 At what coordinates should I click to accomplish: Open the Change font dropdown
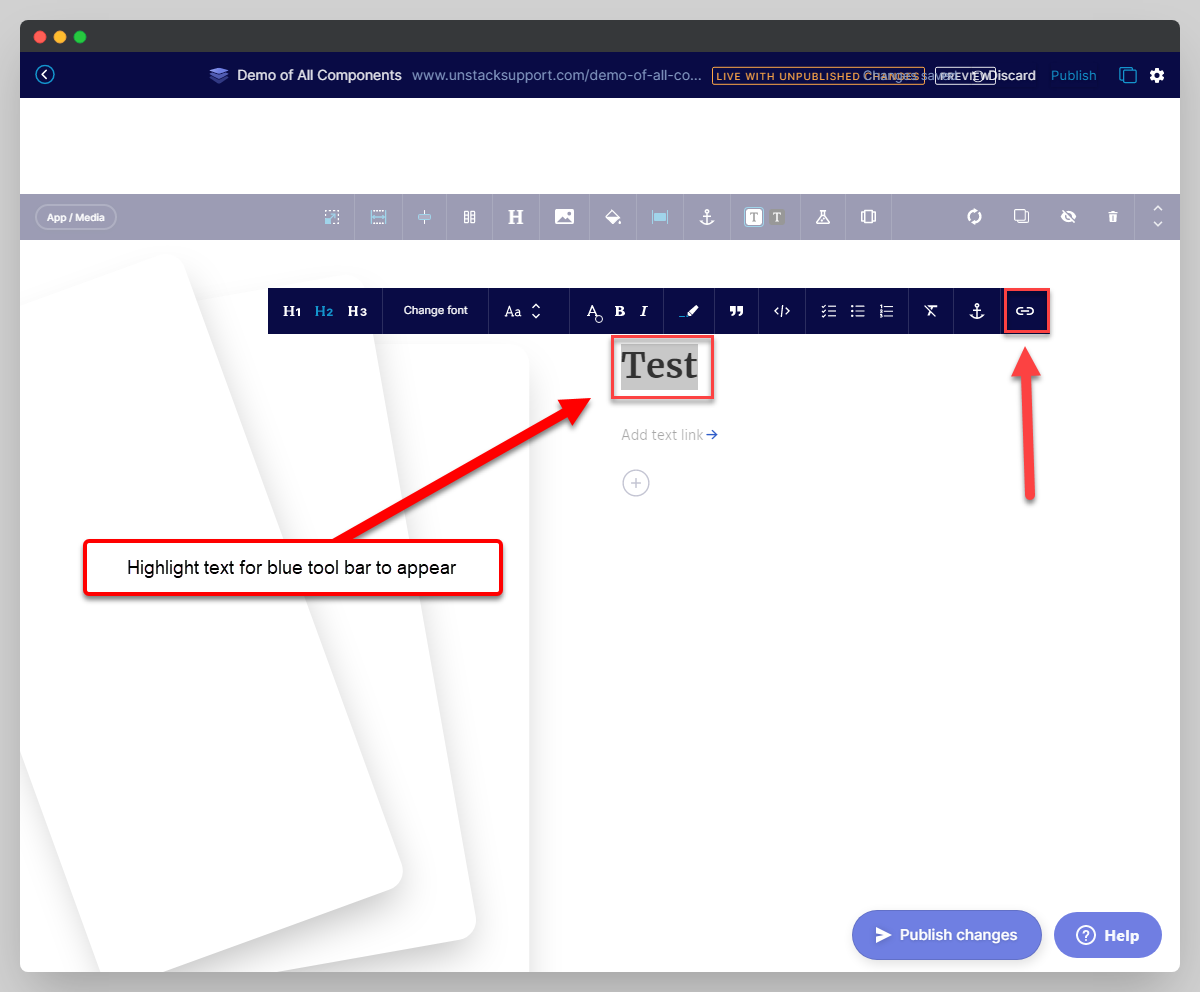tap(435, 311)
